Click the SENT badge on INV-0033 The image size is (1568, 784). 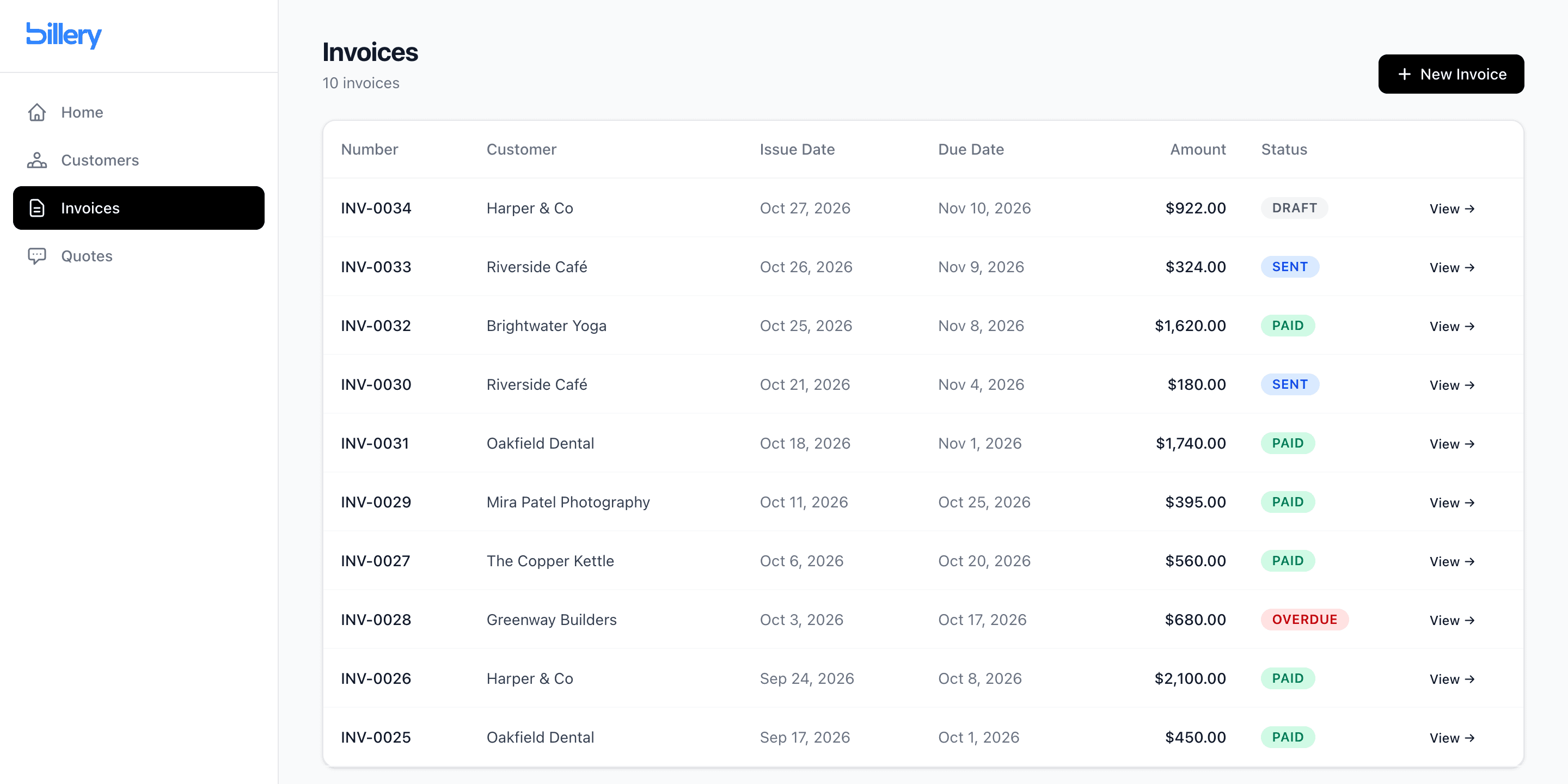[1290, 267]
